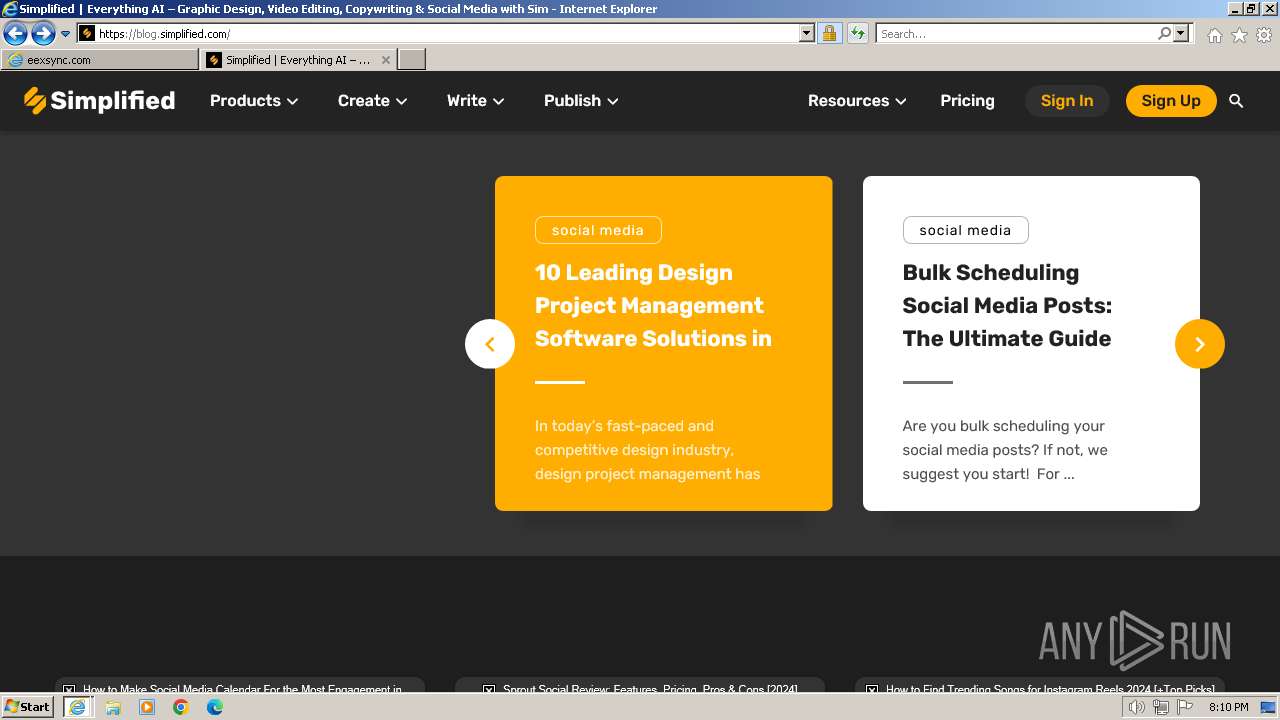Close the Simplified tab
The image size is (1280, 720).
point(386,60)
